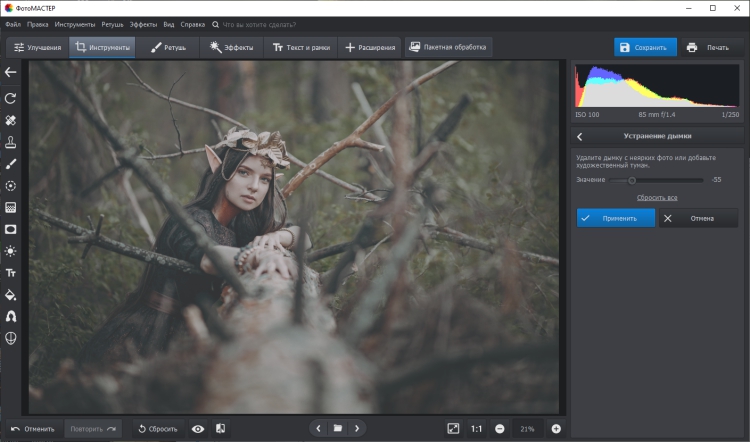This screenshot has height=442, width=750.
Task: Select the healing bandage tool
Action: pyautogui.click(x=11, y=119)
